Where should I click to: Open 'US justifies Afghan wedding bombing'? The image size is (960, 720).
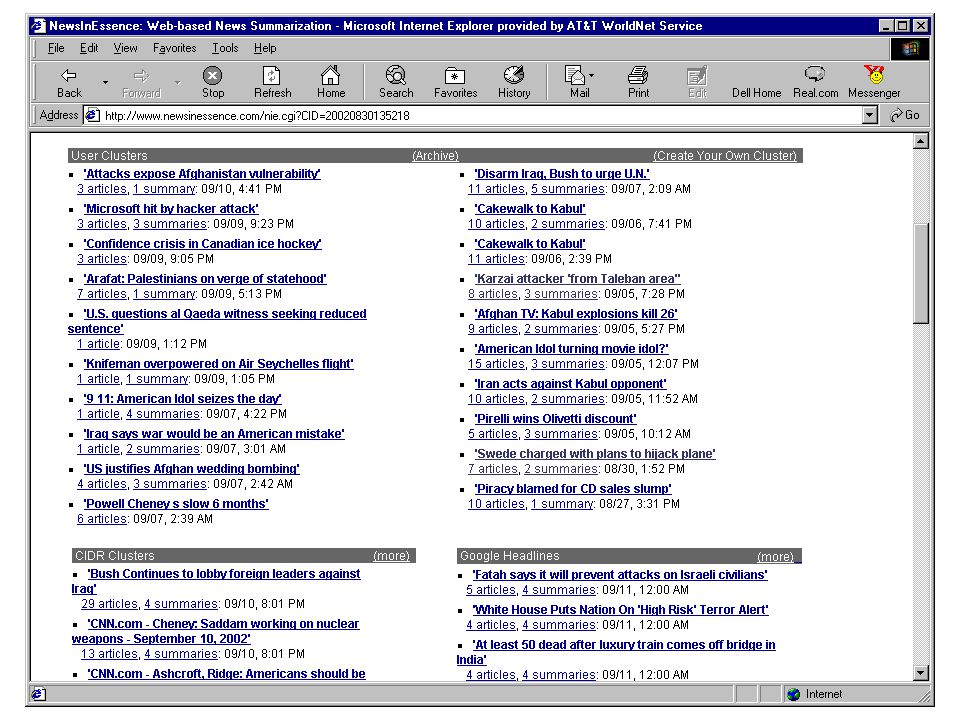click(x=192, y=468)
